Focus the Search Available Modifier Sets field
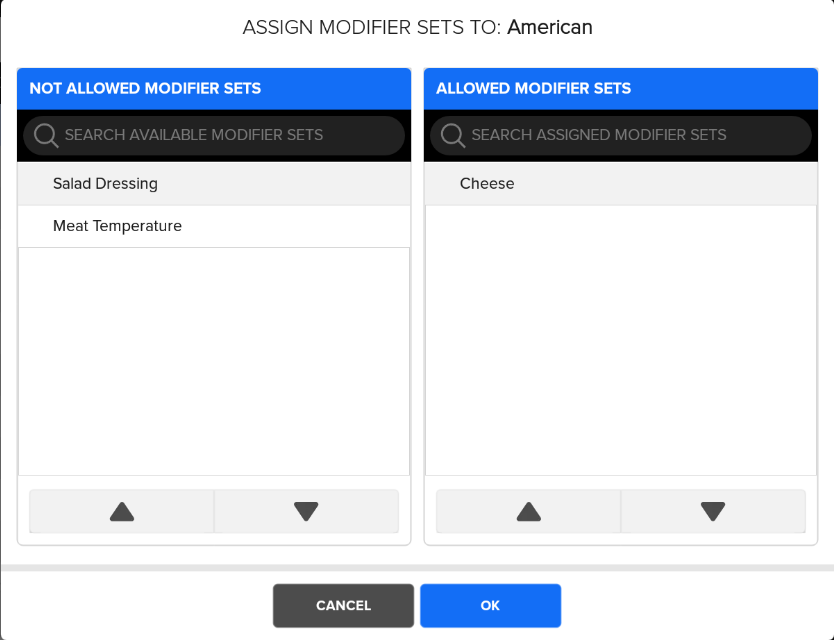The width and height of the screenshot is (834, 640). tap(230, 135)
